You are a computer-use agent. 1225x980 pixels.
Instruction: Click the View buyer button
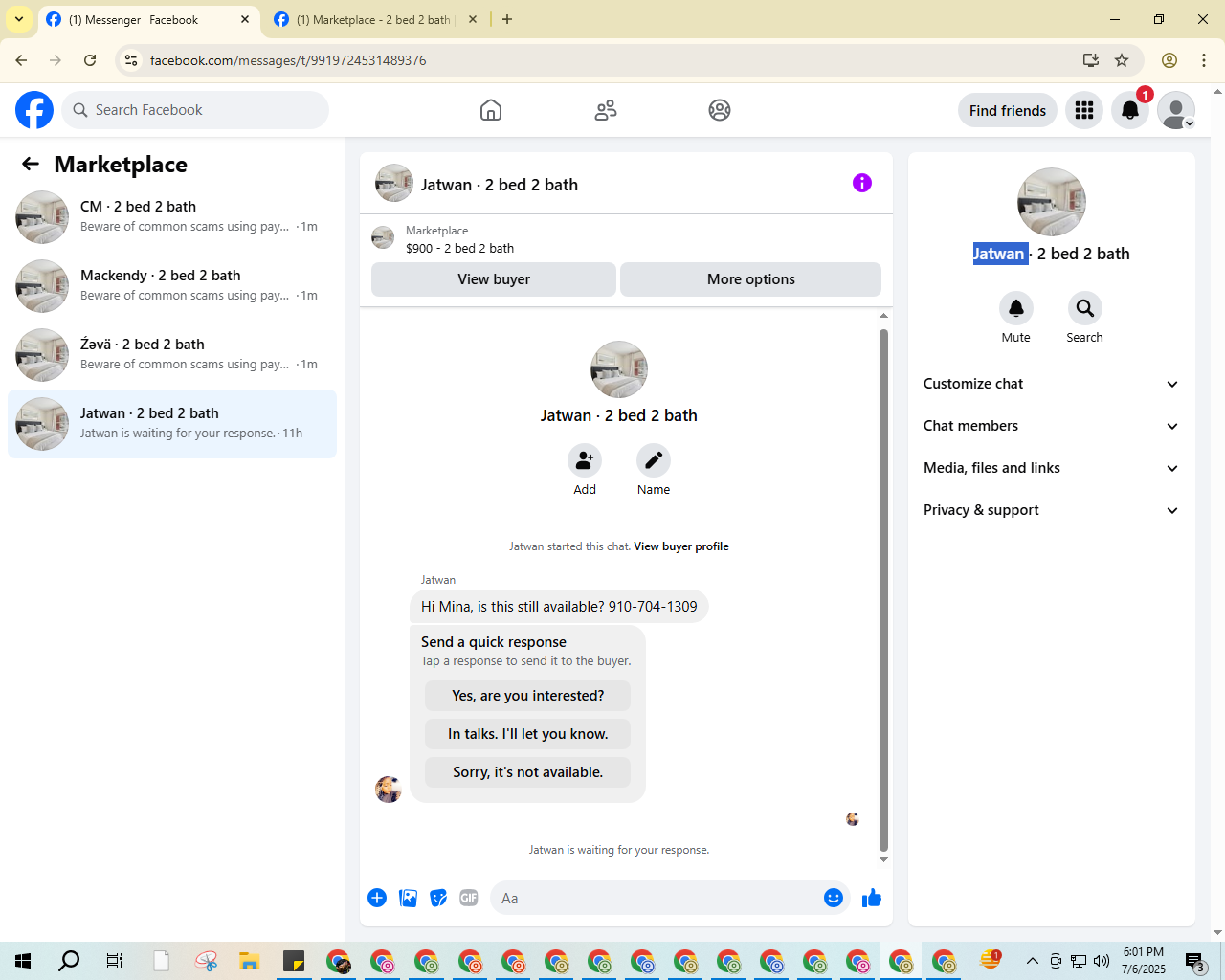click(x=494, y=279)
